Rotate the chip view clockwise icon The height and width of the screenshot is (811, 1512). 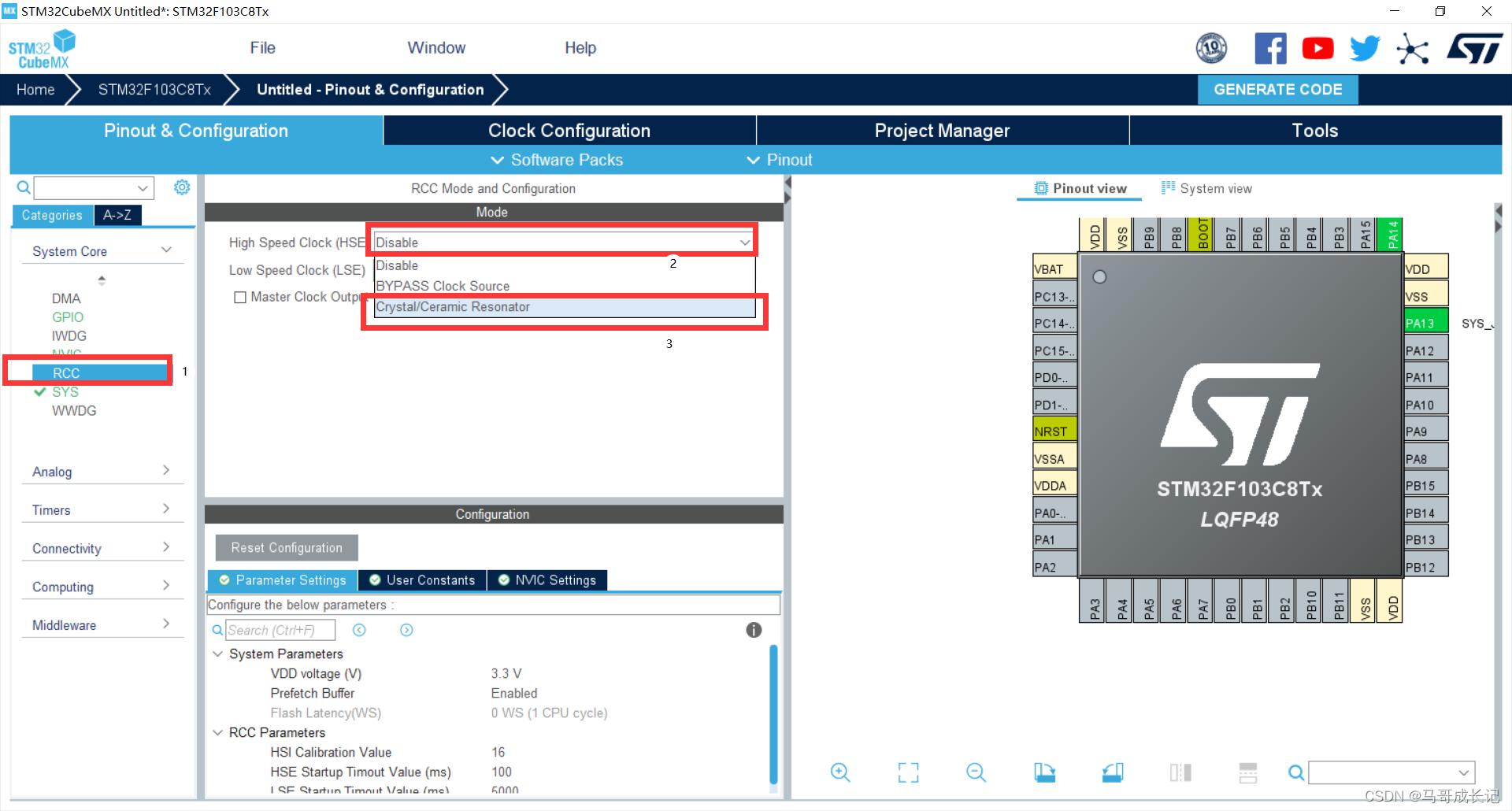1044,772
